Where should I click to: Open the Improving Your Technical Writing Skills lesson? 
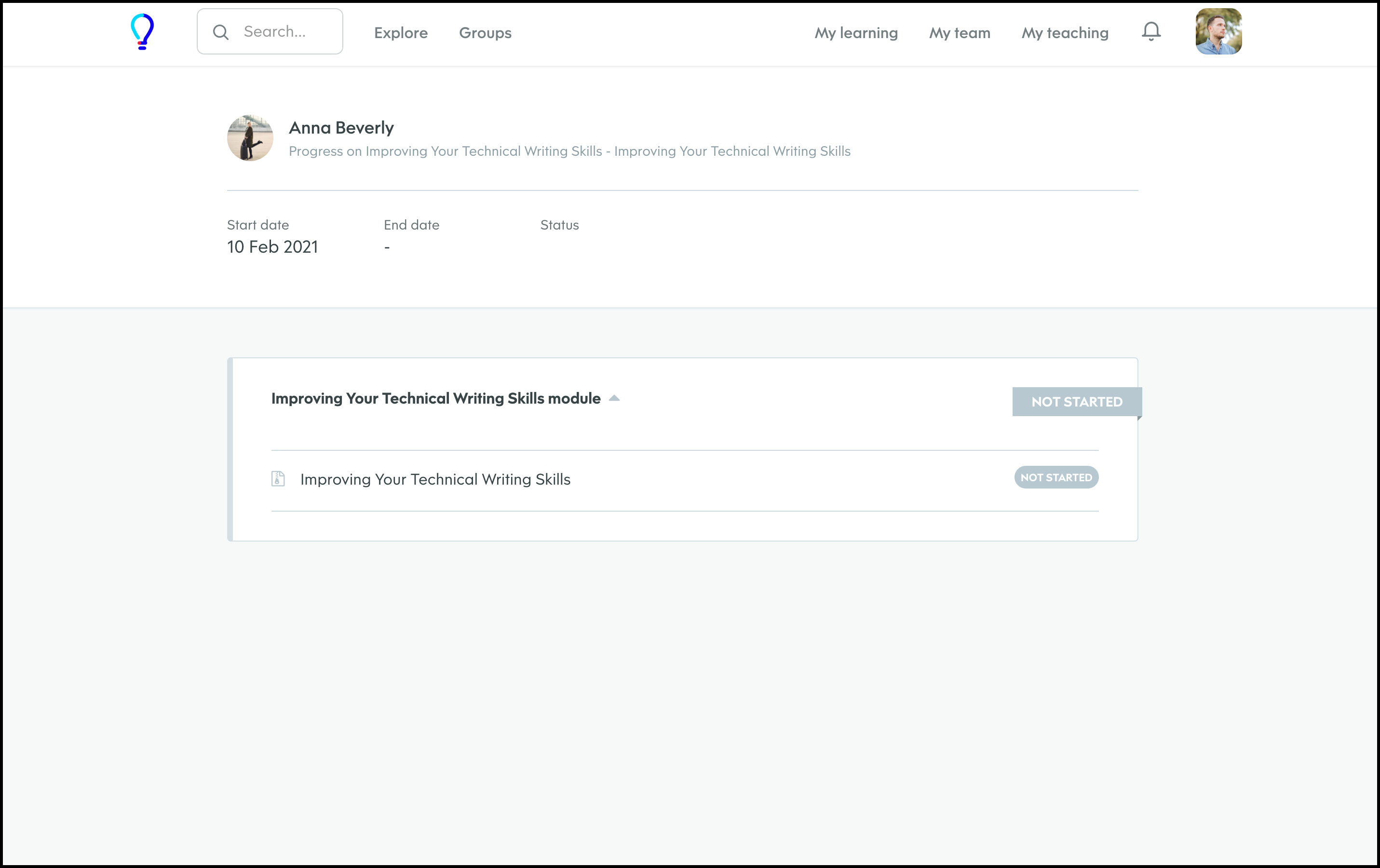point(435,479)
